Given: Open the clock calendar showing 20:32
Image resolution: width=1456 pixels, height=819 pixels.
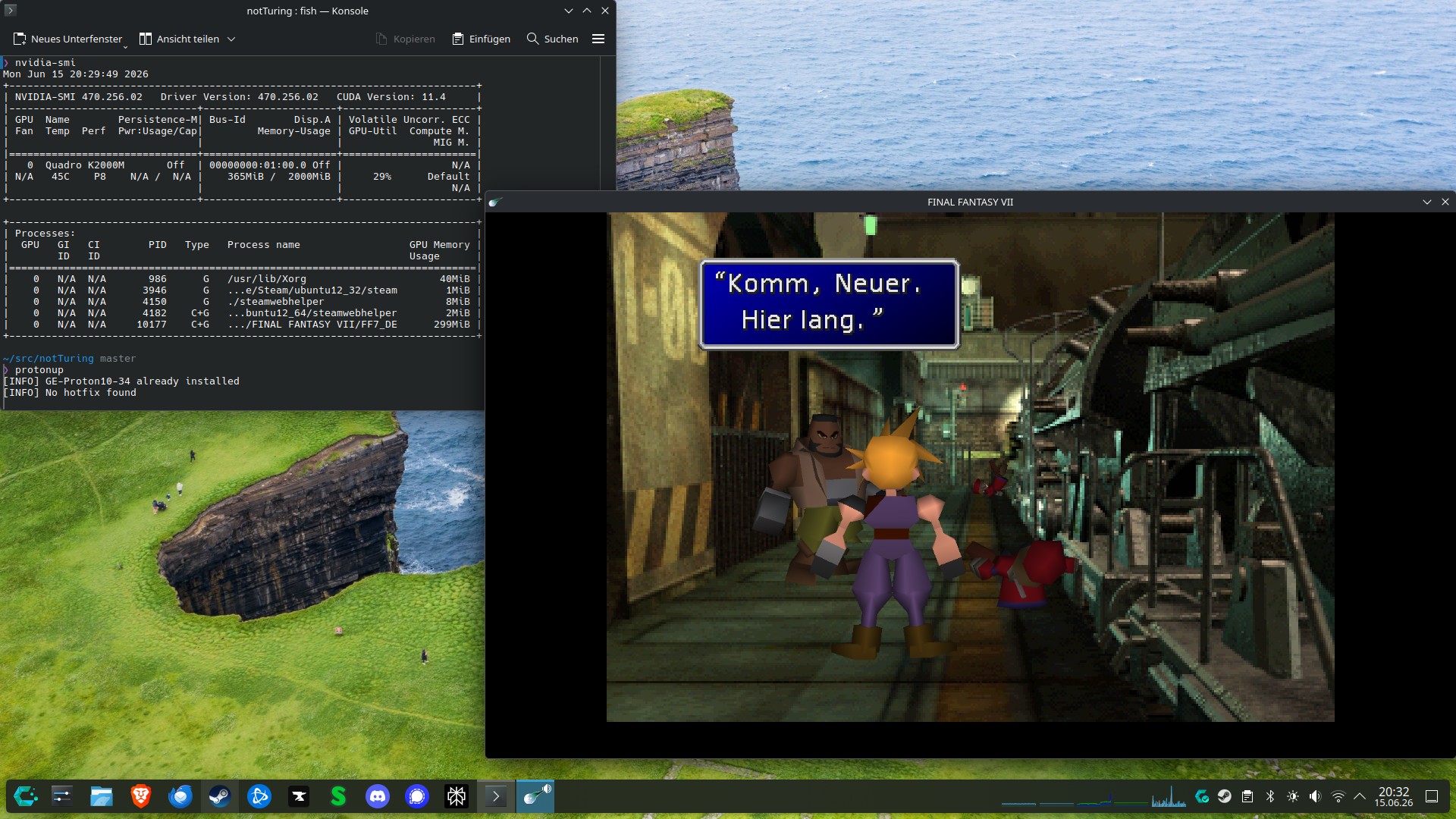Looking at the screenshot, I should 1394,796.
